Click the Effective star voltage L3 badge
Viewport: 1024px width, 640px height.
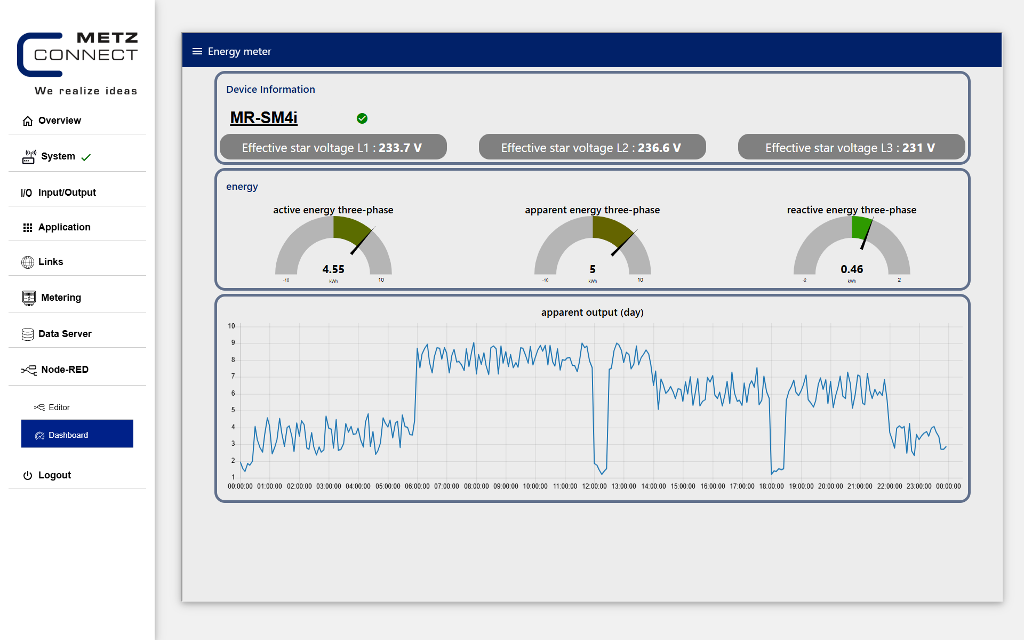pyautogui.click(x=851, y=148)
